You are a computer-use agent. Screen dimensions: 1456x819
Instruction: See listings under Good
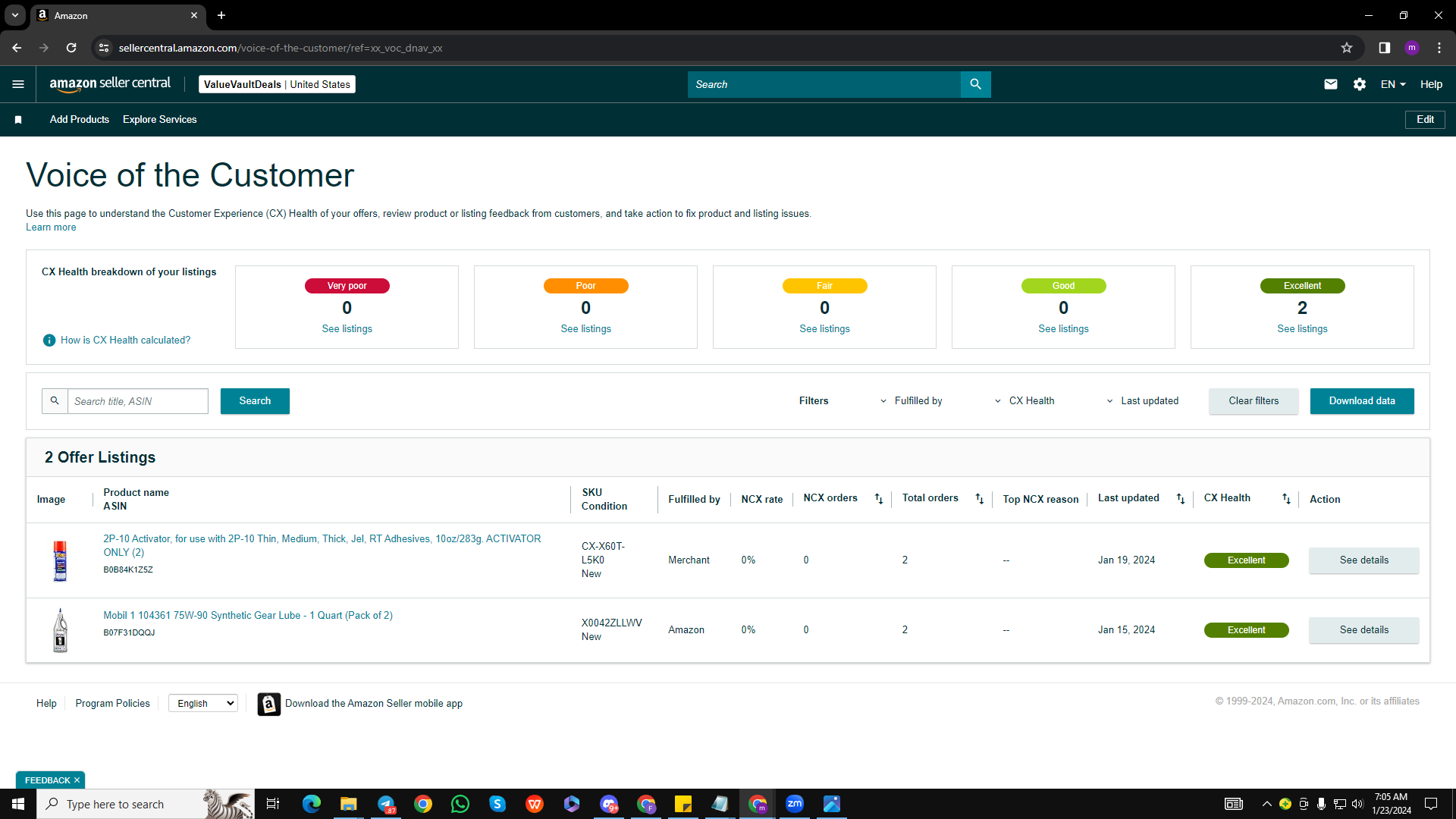pos(1063,329)
